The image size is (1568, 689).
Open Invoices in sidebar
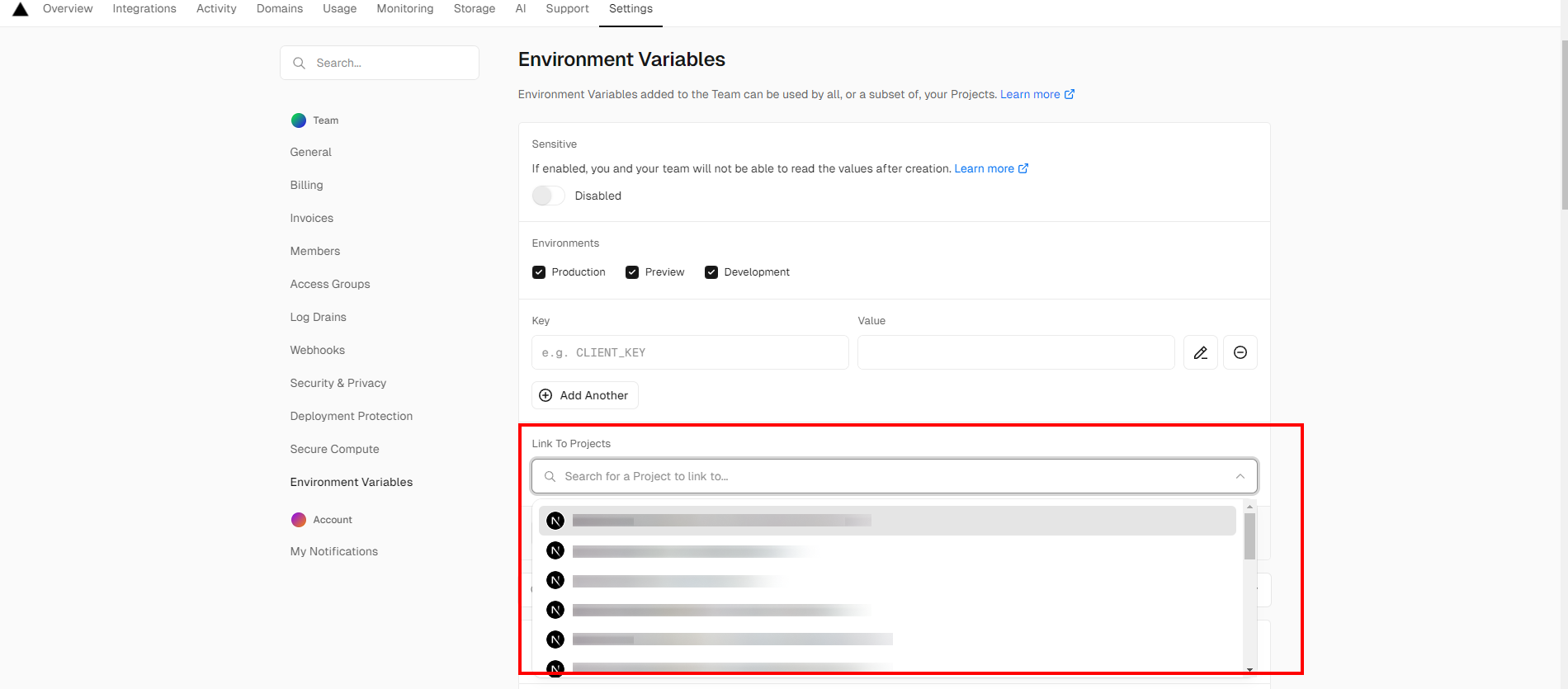(312, 218)
